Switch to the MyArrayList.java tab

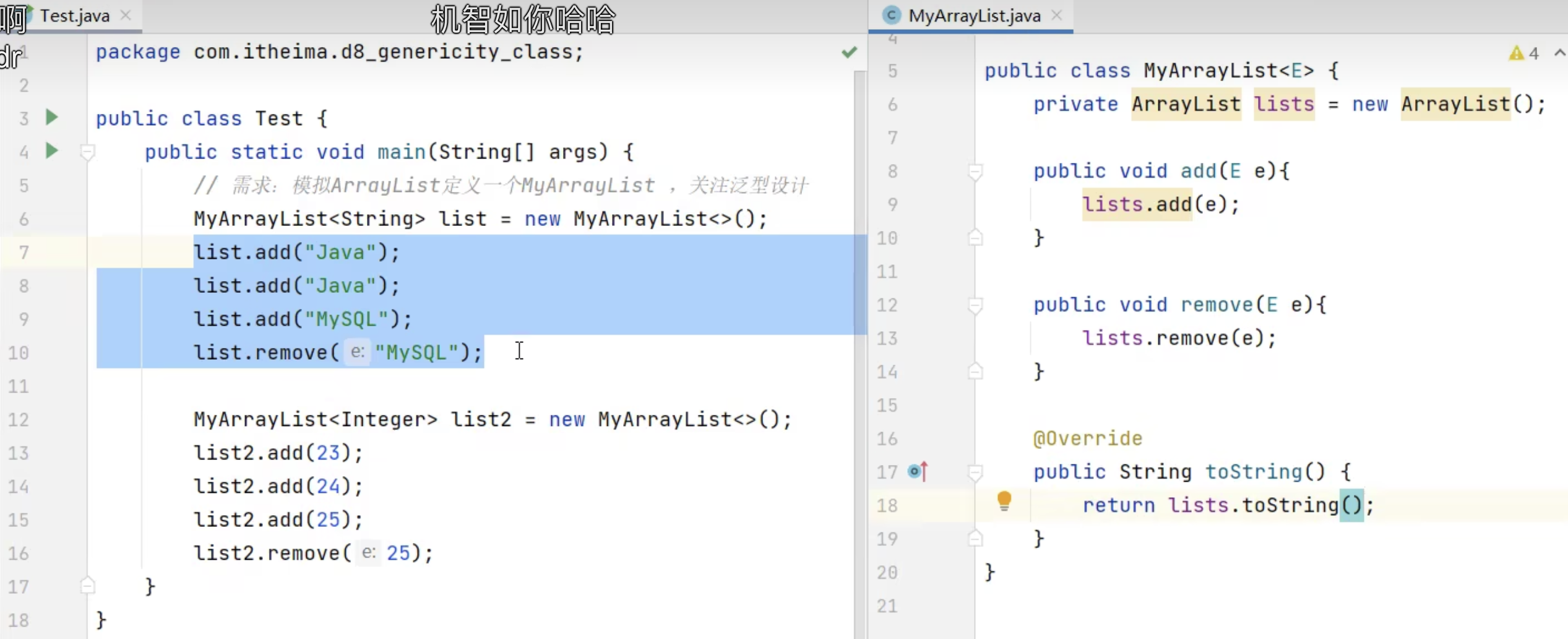(x=974, y=15)
